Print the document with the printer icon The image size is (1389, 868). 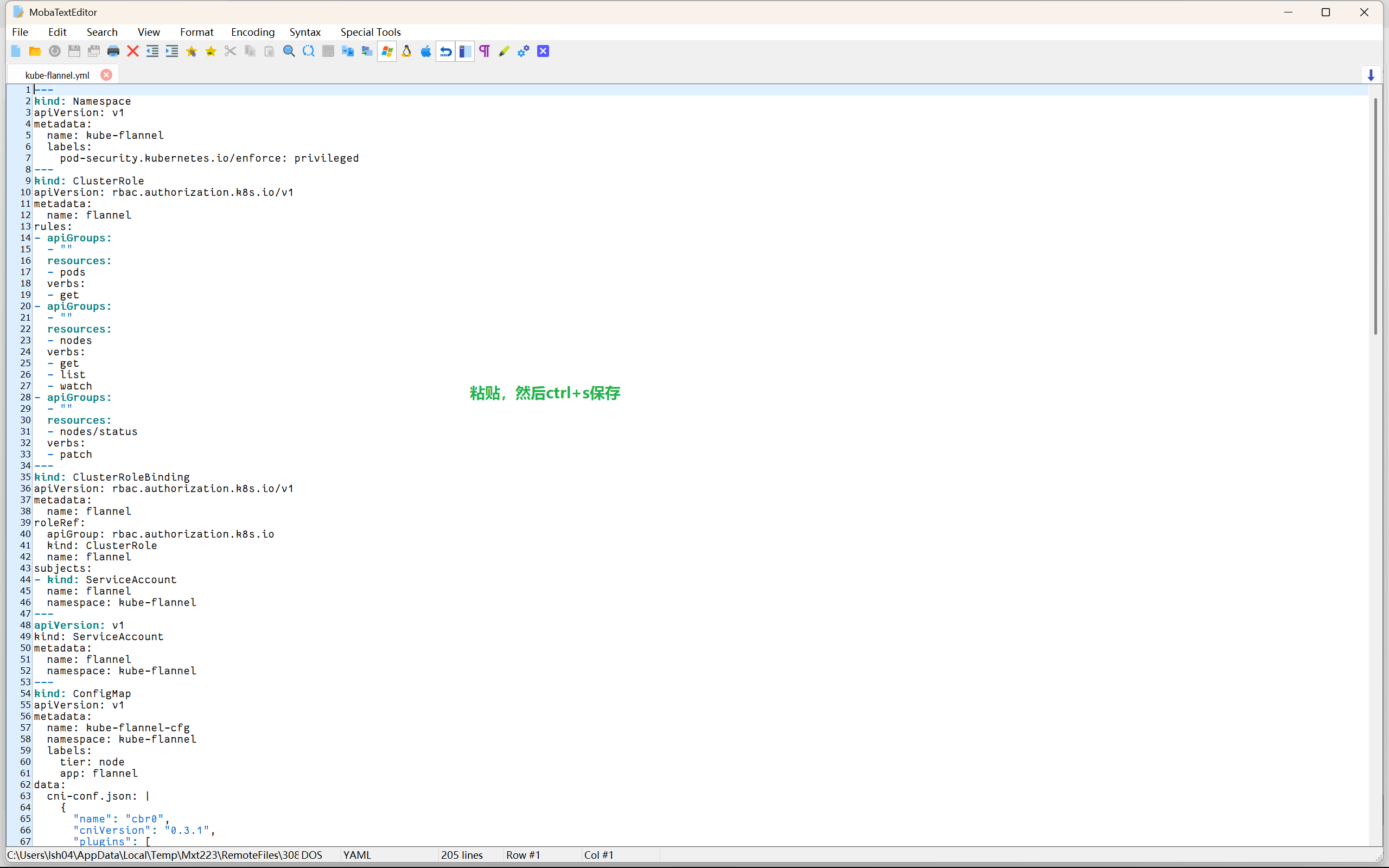tap(113, 51)
